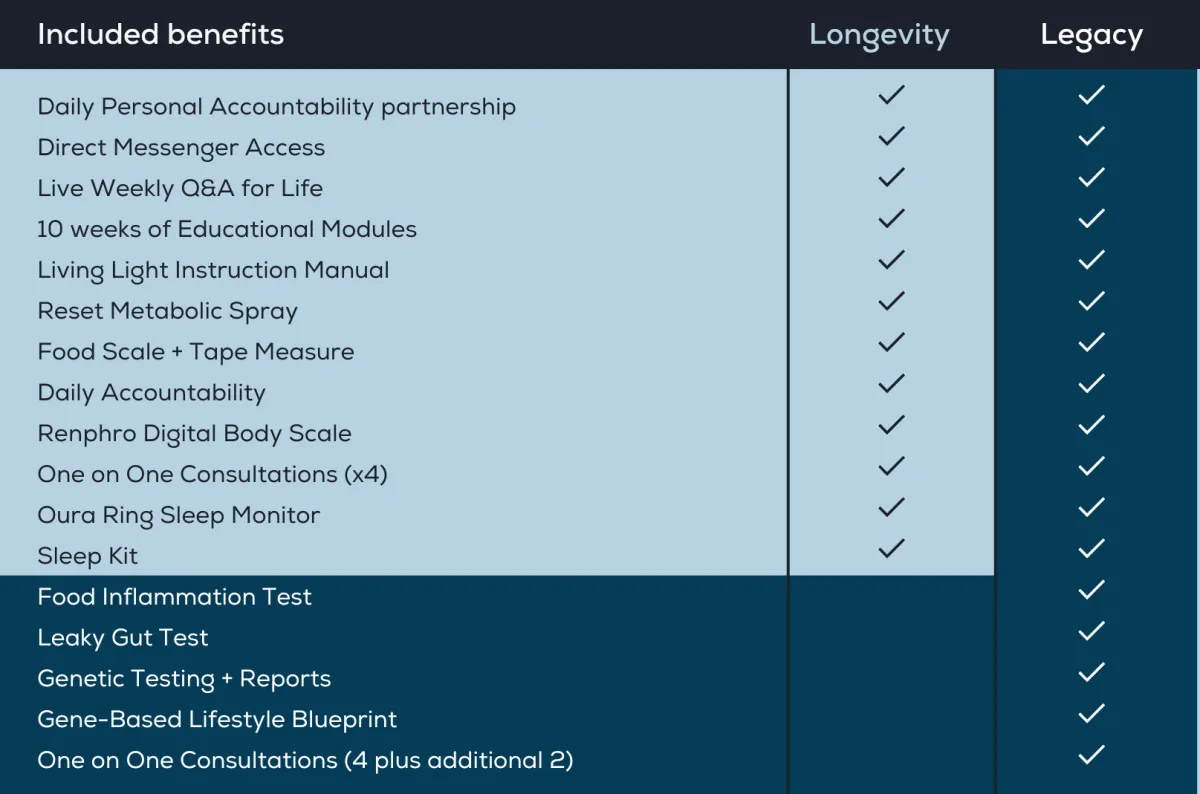Click the Legacy checkmark for Daily Personal Accountability partnership
Viewport: 1200px width, 794px height.
[1091, 94]
